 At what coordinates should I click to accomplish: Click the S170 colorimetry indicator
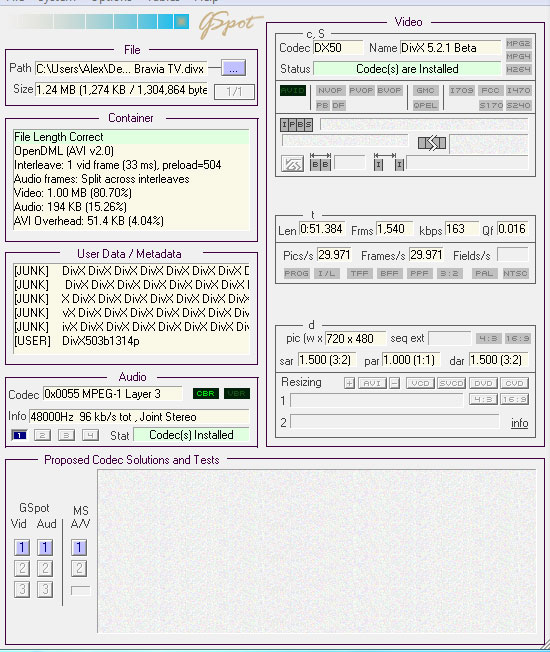491,105
